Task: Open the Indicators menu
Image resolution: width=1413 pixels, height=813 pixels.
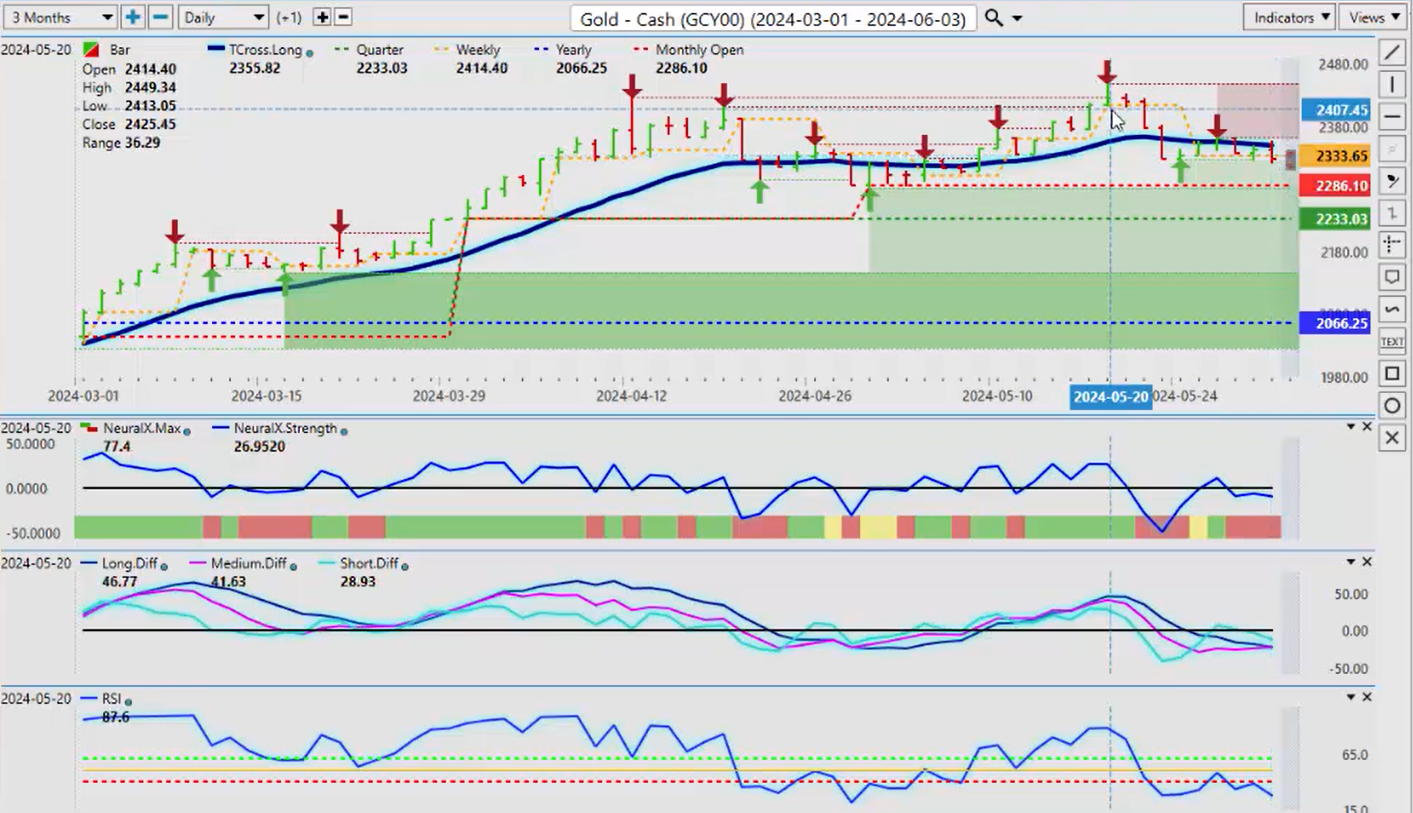Action: [x=1290, y=17]
